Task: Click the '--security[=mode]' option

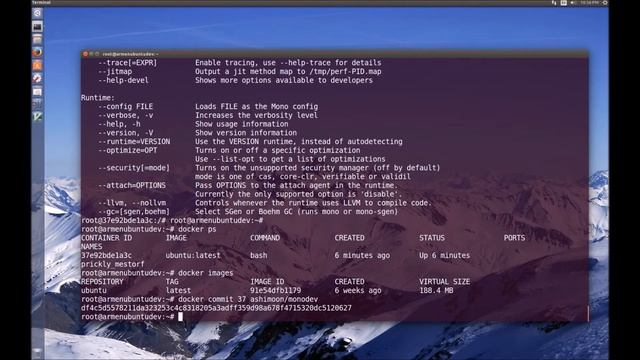Action: click(x=134, y=168)
